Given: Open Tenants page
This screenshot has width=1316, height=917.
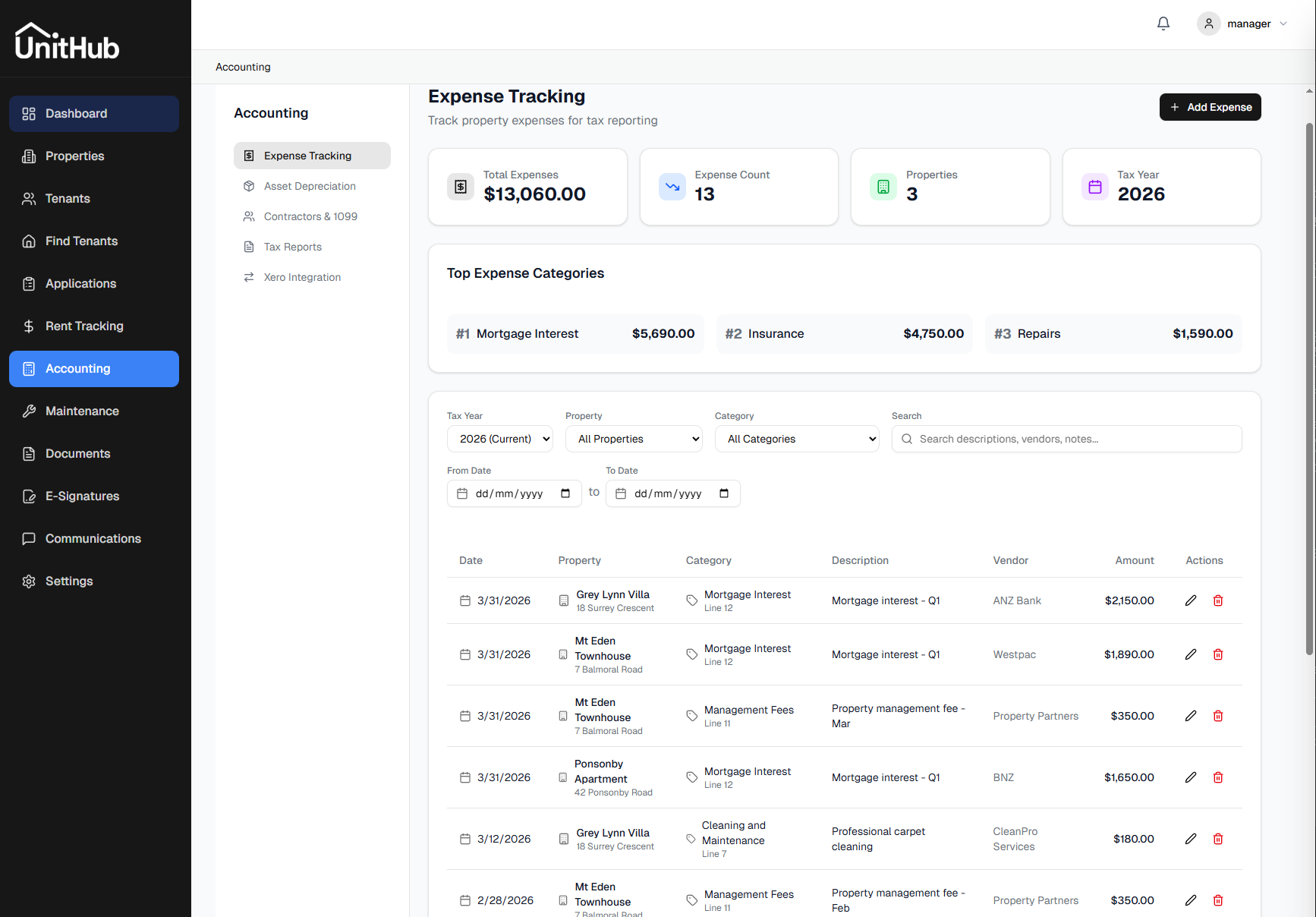Looking at the screenshot, I should [x=94, y=199].
